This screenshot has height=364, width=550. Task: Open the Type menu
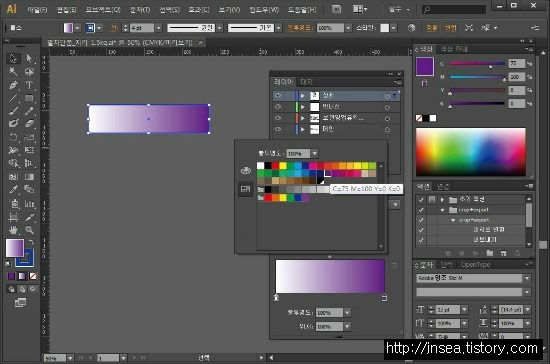tap(140, 9)
